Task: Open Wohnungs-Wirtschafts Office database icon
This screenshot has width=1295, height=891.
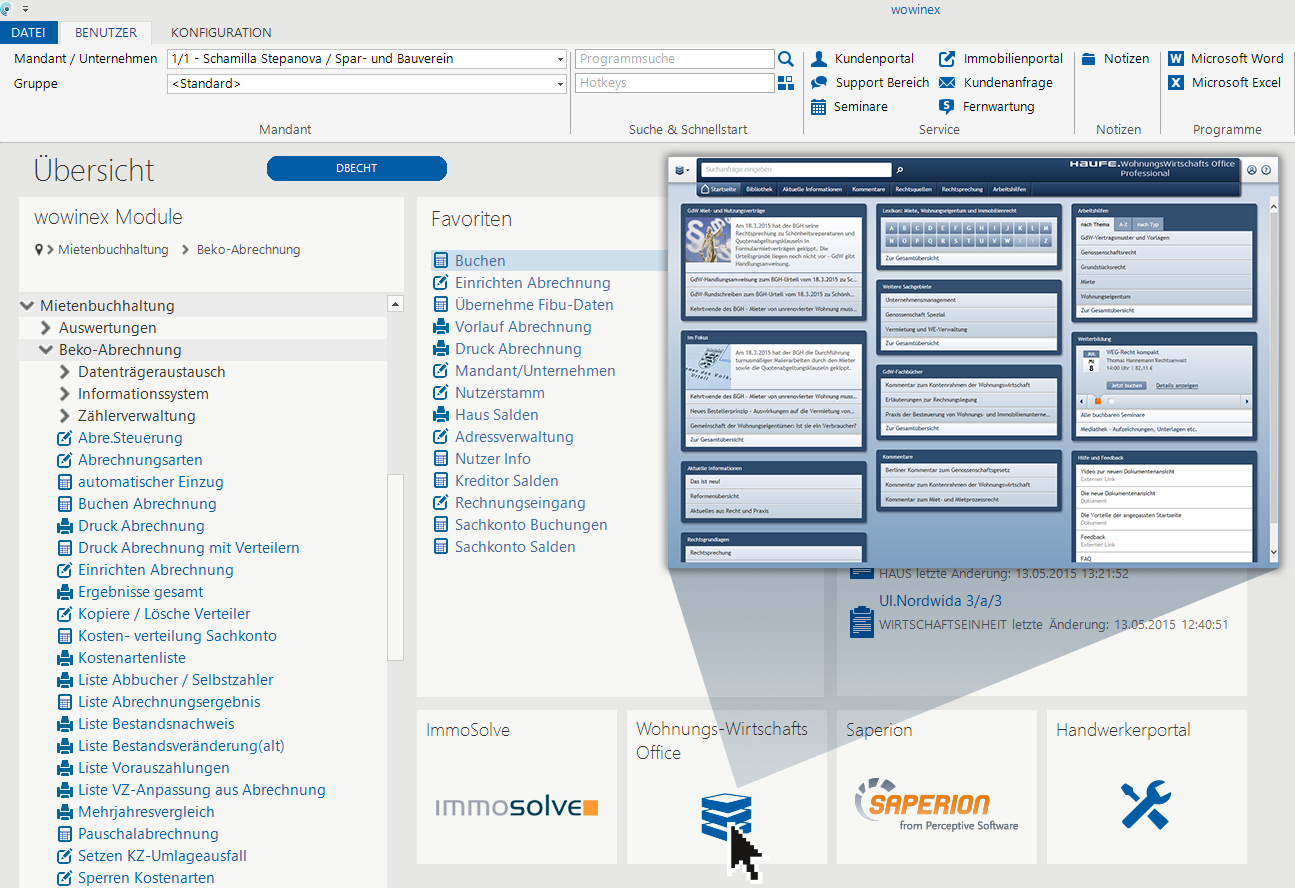Action: coord(726,815)
